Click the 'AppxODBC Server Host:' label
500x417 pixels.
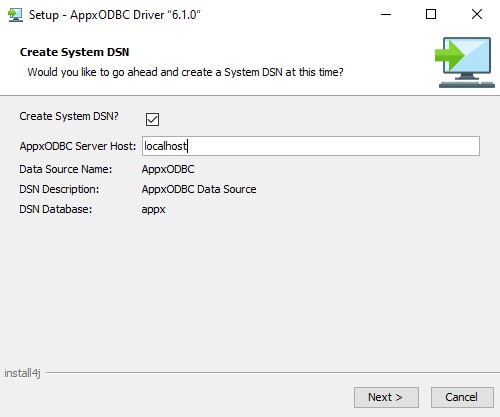pos(78,146)
